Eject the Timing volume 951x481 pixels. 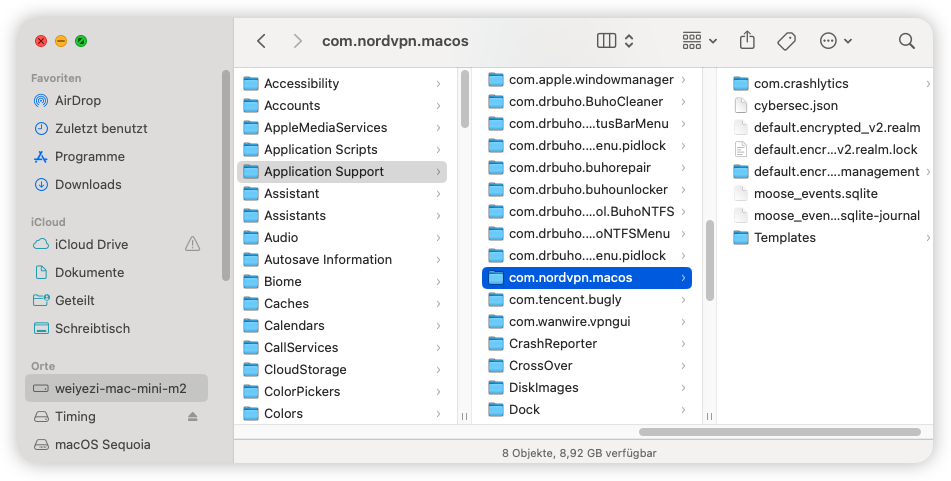[193, 417]
